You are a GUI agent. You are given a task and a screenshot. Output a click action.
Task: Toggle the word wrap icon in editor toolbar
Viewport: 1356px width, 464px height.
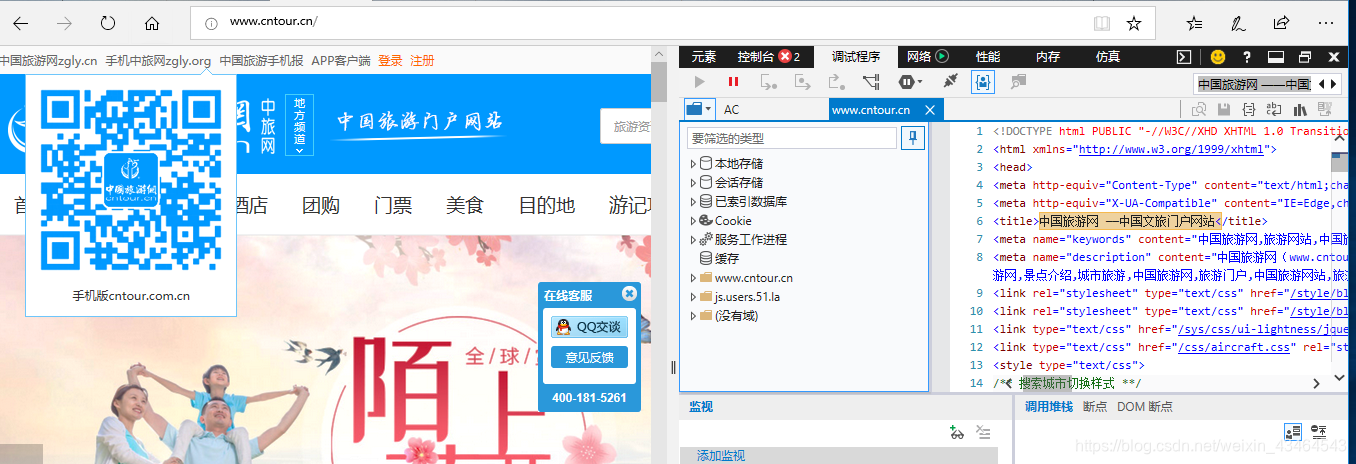click(x=1275, y=110)
